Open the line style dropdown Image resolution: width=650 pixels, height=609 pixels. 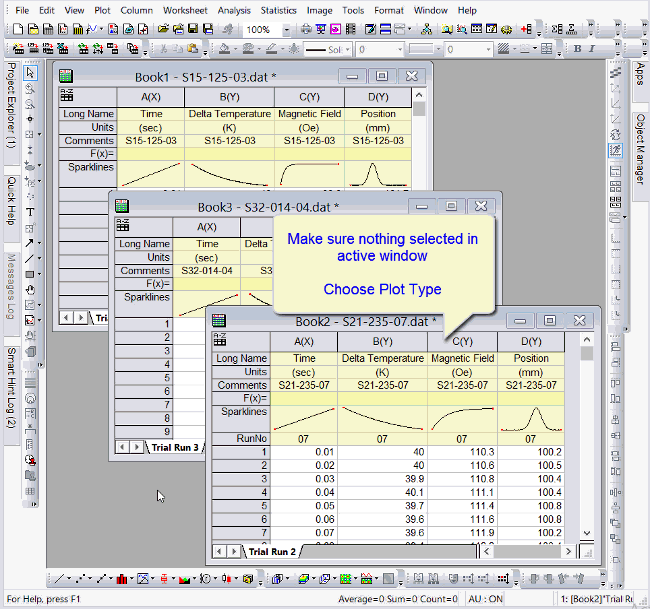click(349, 49)
